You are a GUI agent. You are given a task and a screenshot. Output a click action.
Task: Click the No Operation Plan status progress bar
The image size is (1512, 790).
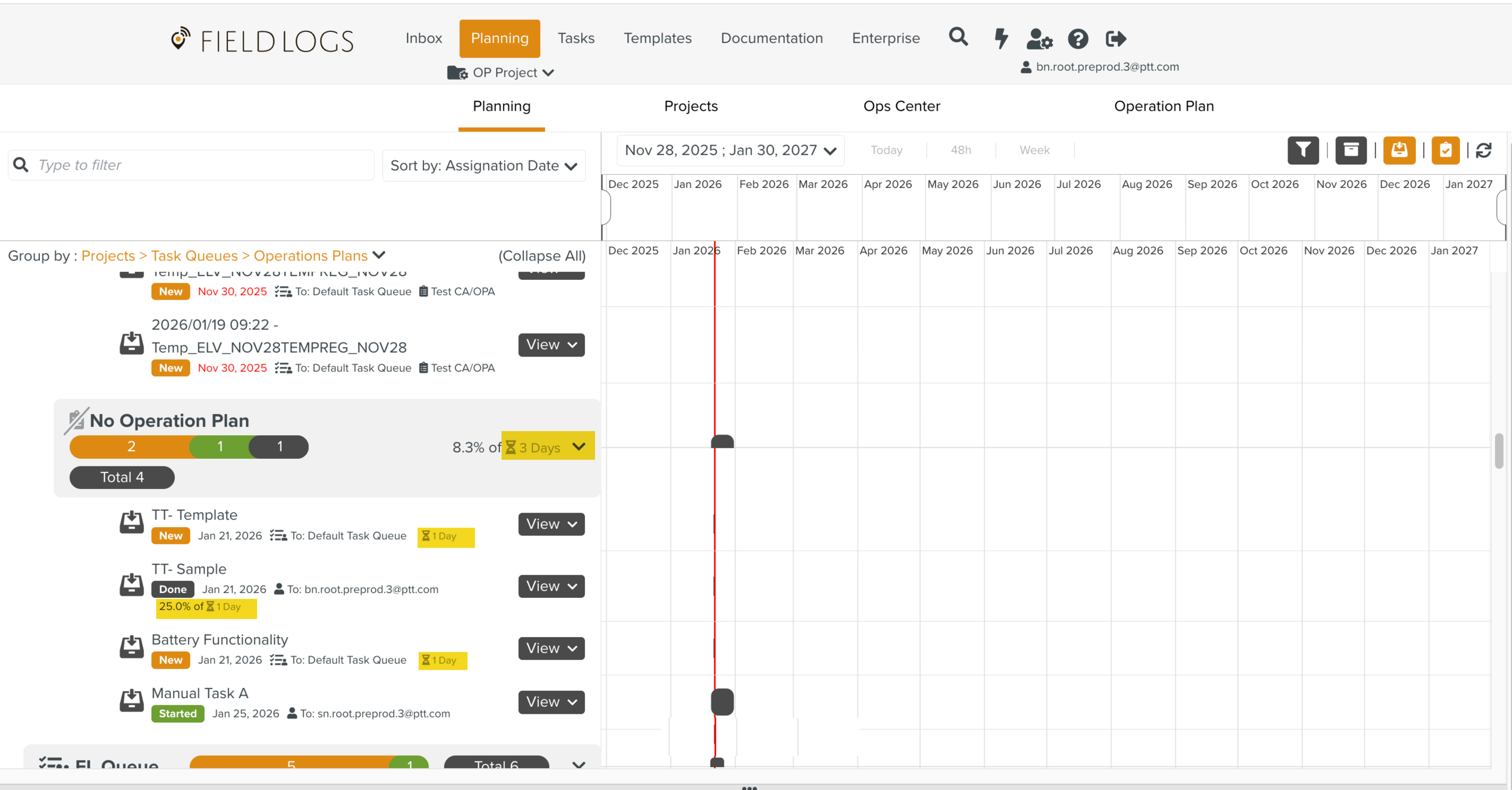189,447
